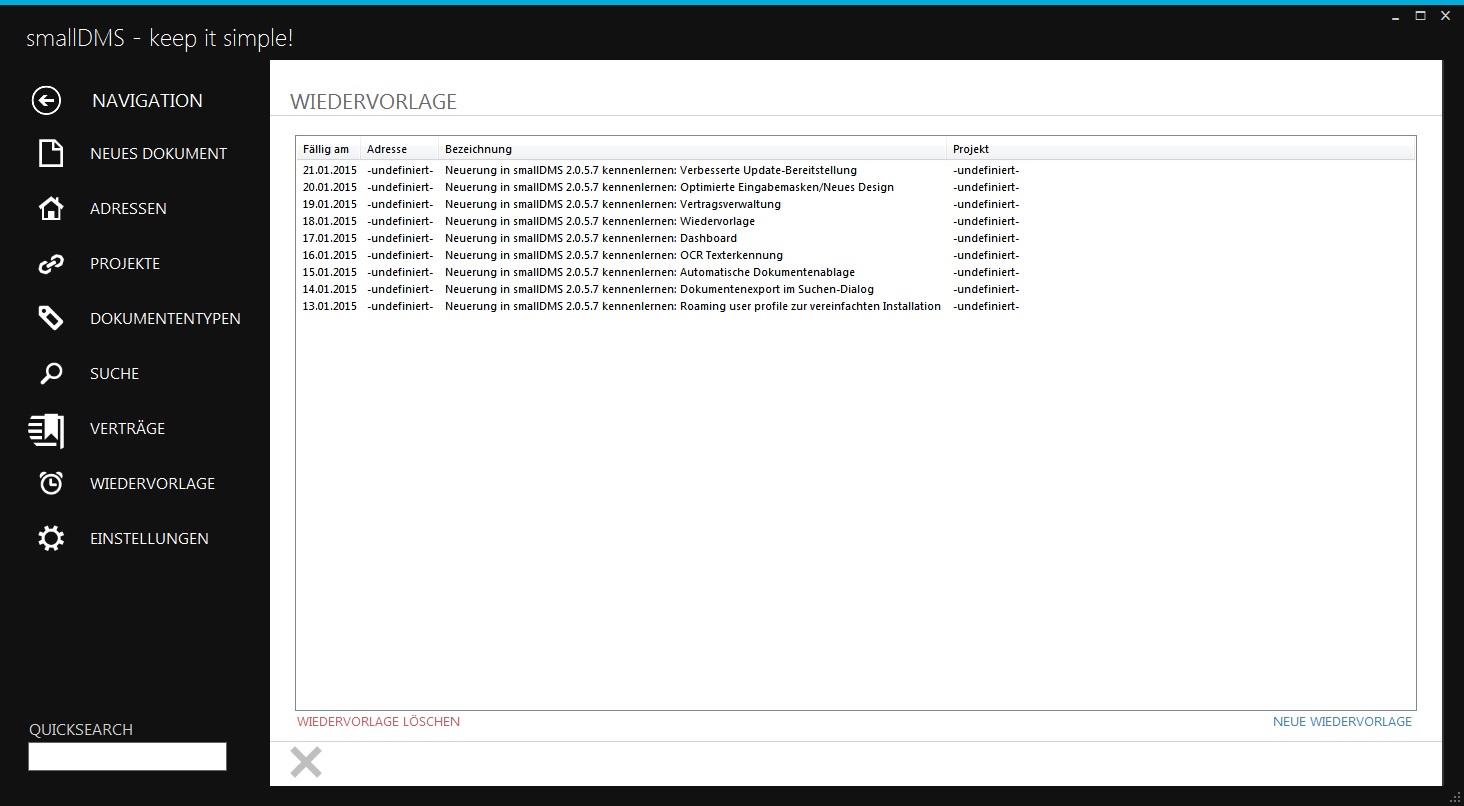
Task: Select the Dokumentenexport im Suchen-Dialog row
Action: click(856, 290)
